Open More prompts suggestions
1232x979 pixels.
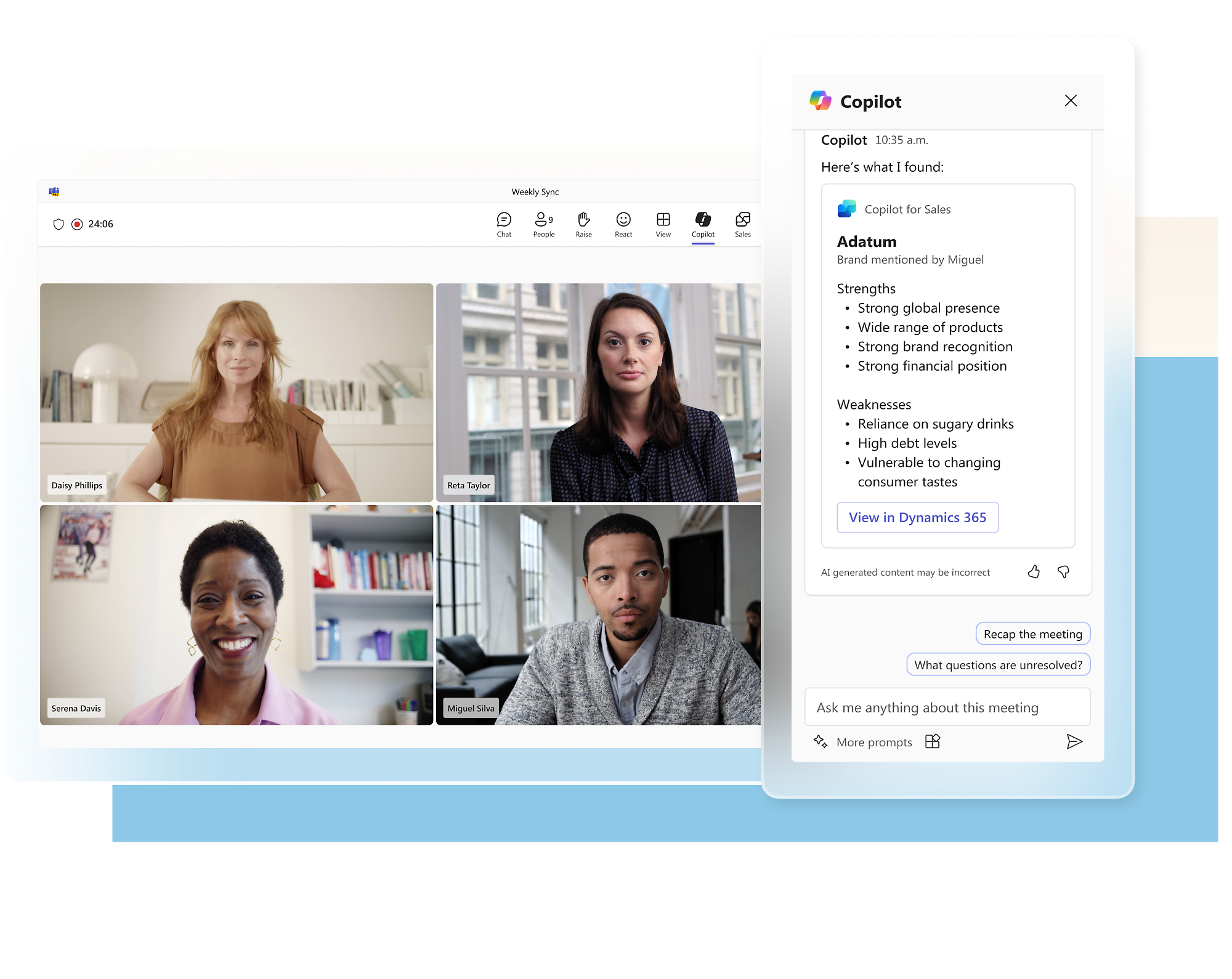(874, 742)
